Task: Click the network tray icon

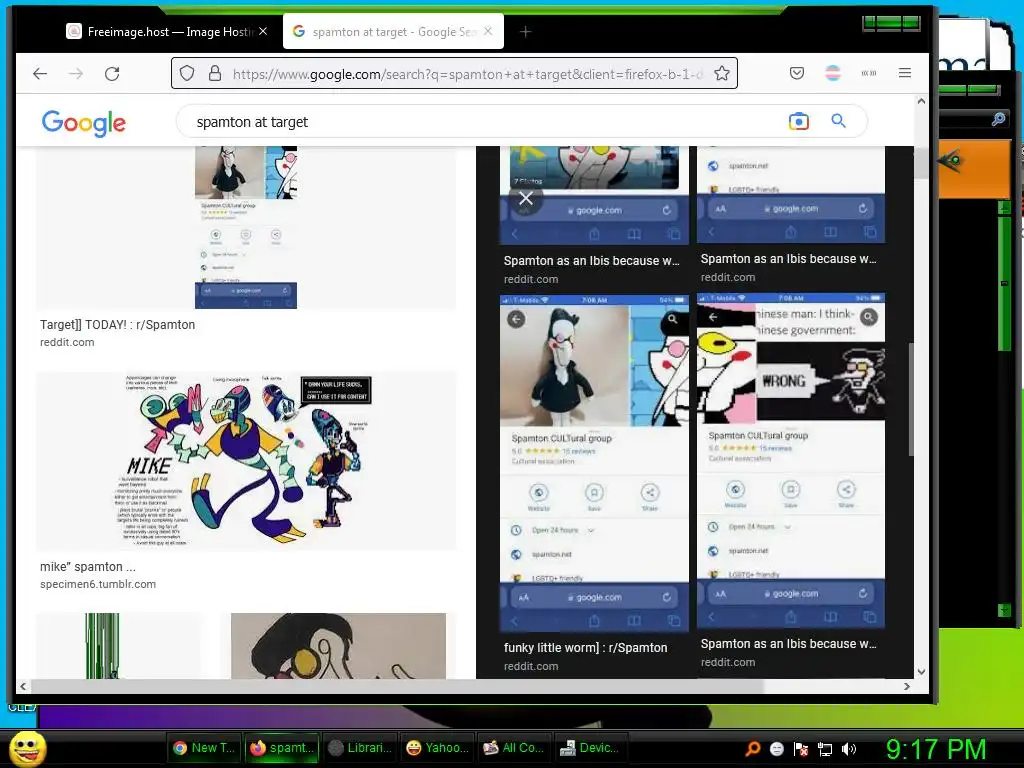Action: click(x=825, y=749)
